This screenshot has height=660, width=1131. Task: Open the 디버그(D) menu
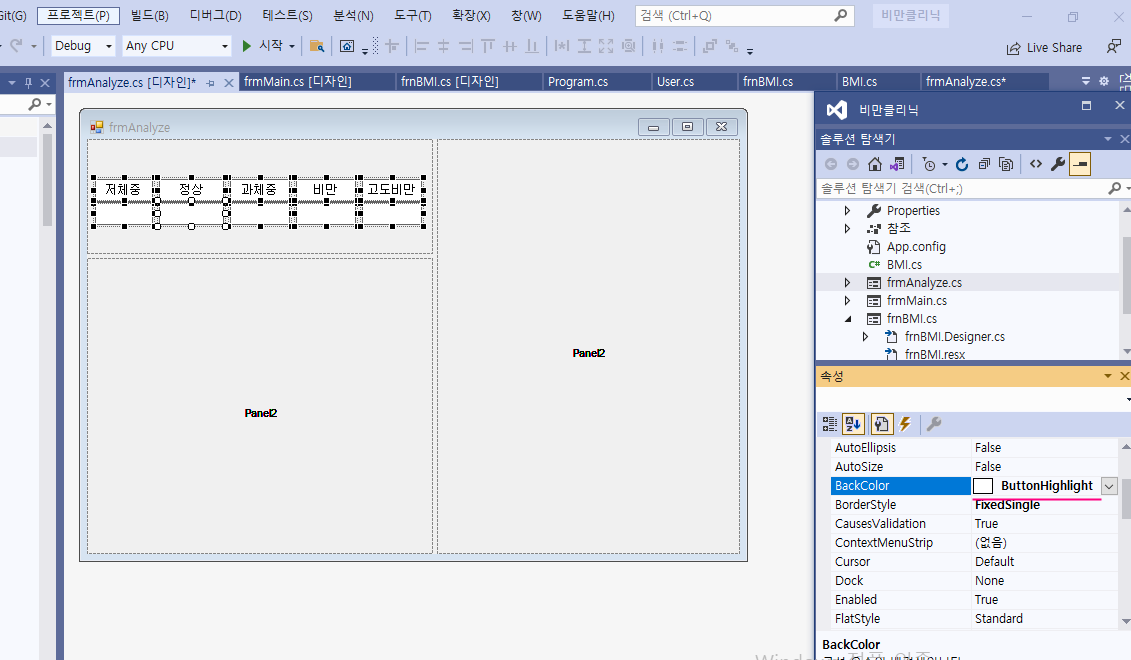[x=216, y=15]
